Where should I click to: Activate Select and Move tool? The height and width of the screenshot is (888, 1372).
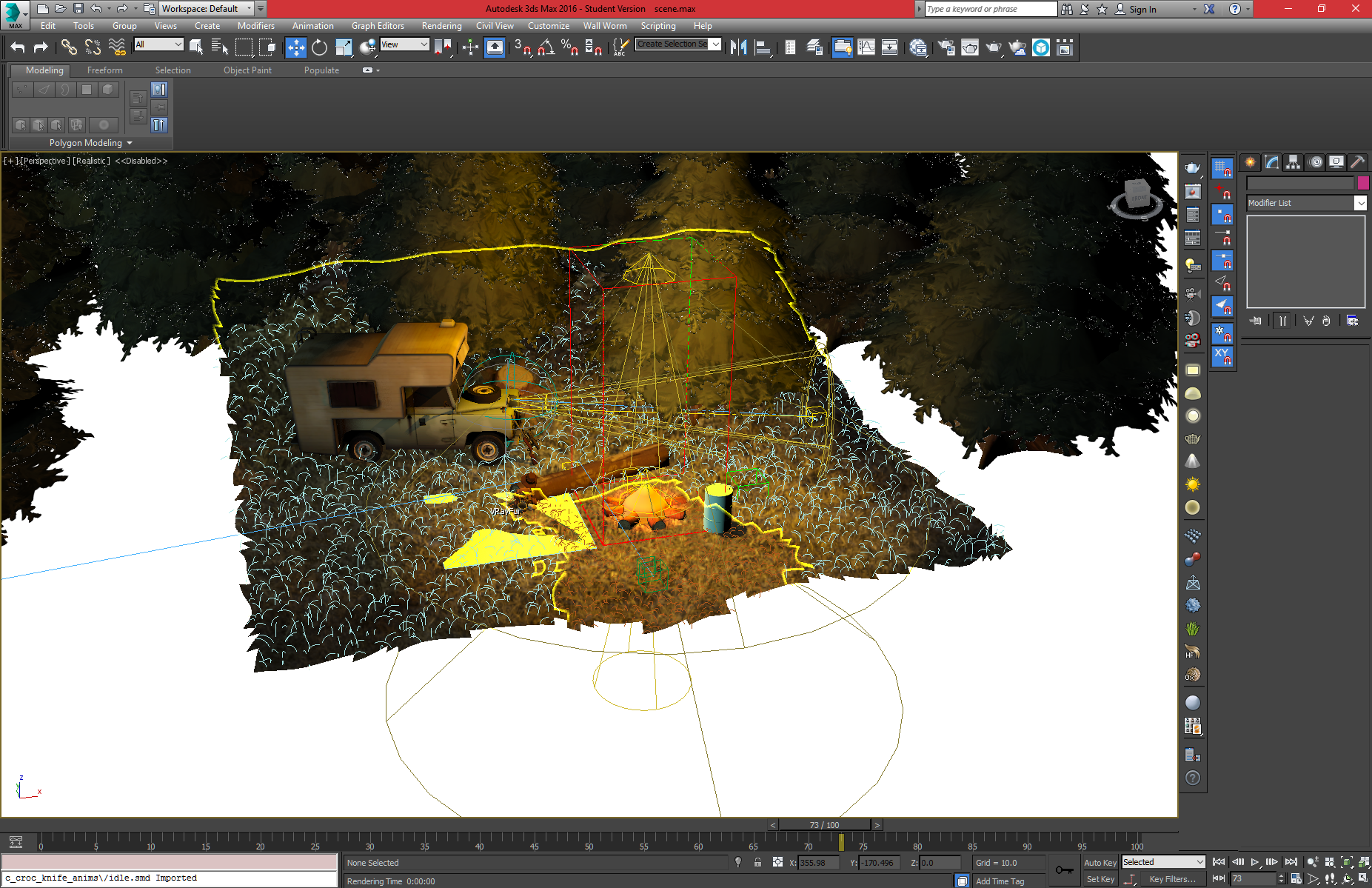tap(295, 48)
